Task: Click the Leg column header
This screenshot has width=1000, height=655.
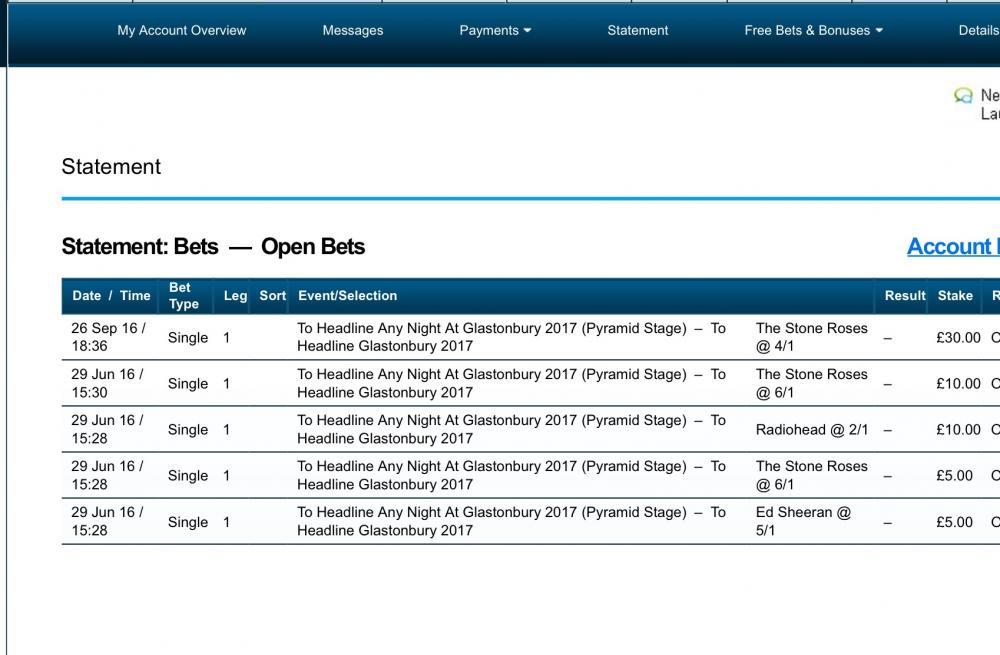Action: click(235, 296)
